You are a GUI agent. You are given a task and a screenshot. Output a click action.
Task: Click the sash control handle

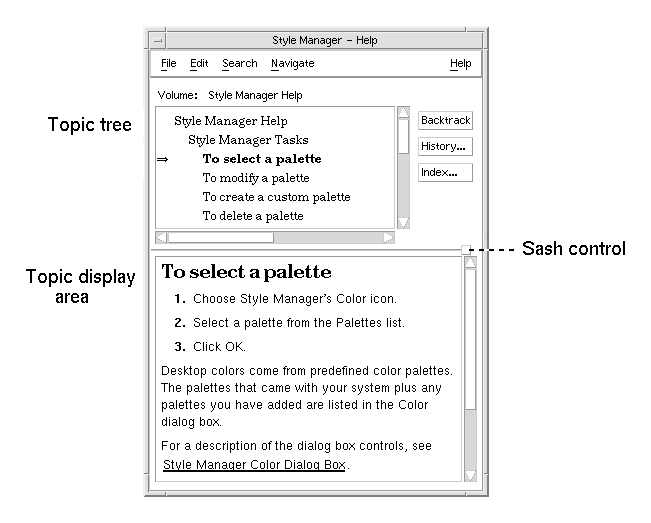click(466, 249)
